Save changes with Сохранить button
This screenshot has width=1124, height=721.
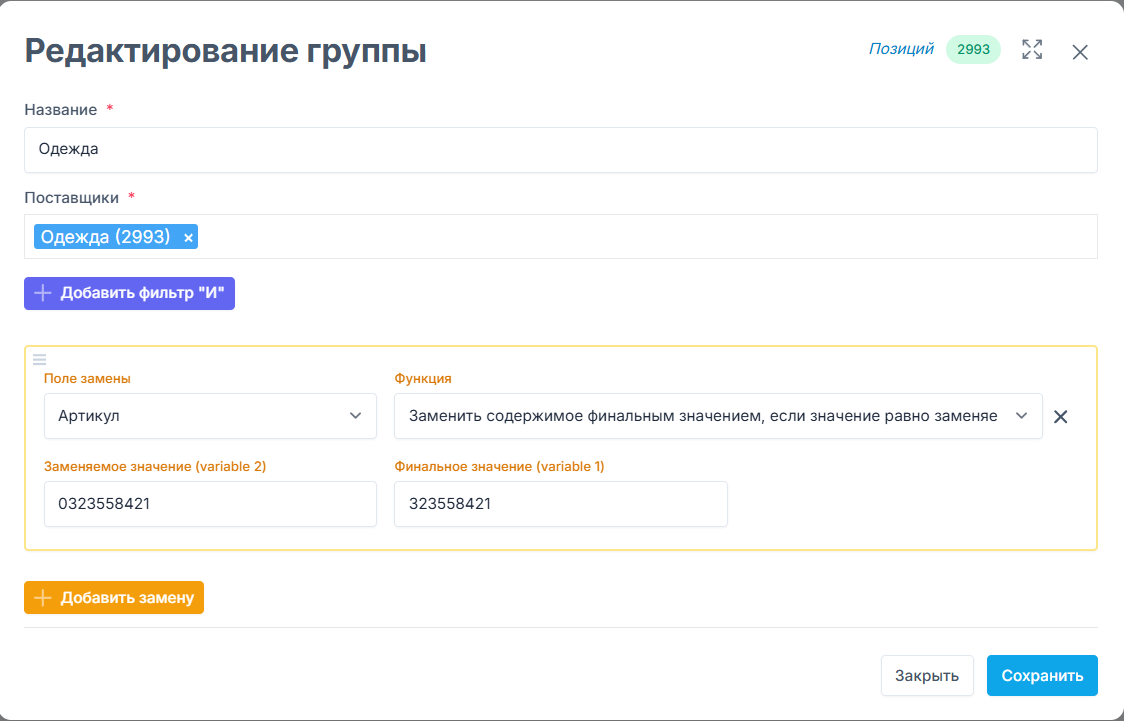[1042, 675]
